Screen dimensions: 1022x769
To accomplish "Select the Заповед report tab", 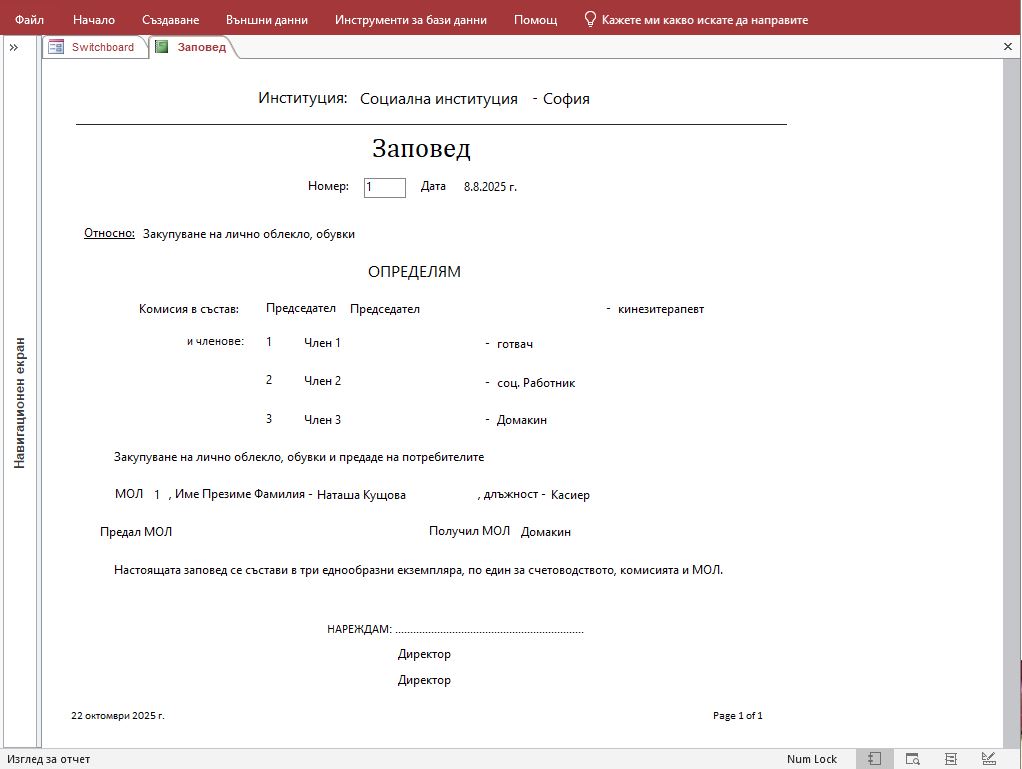I will pyautogui.click(x=194, y=47).
